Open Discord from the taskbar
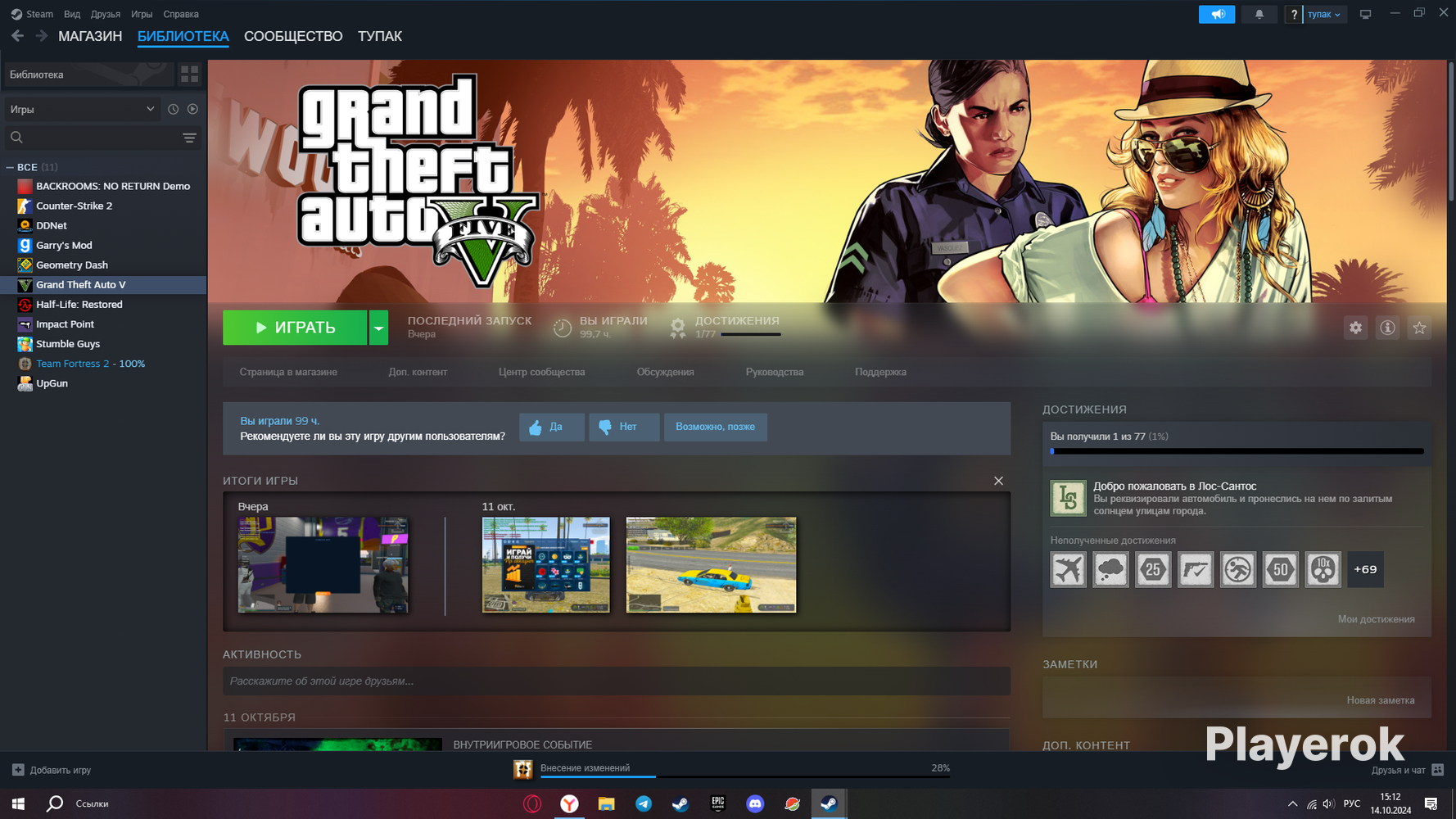This screenshot has height=819, width=1456. (x=755, y=803)
